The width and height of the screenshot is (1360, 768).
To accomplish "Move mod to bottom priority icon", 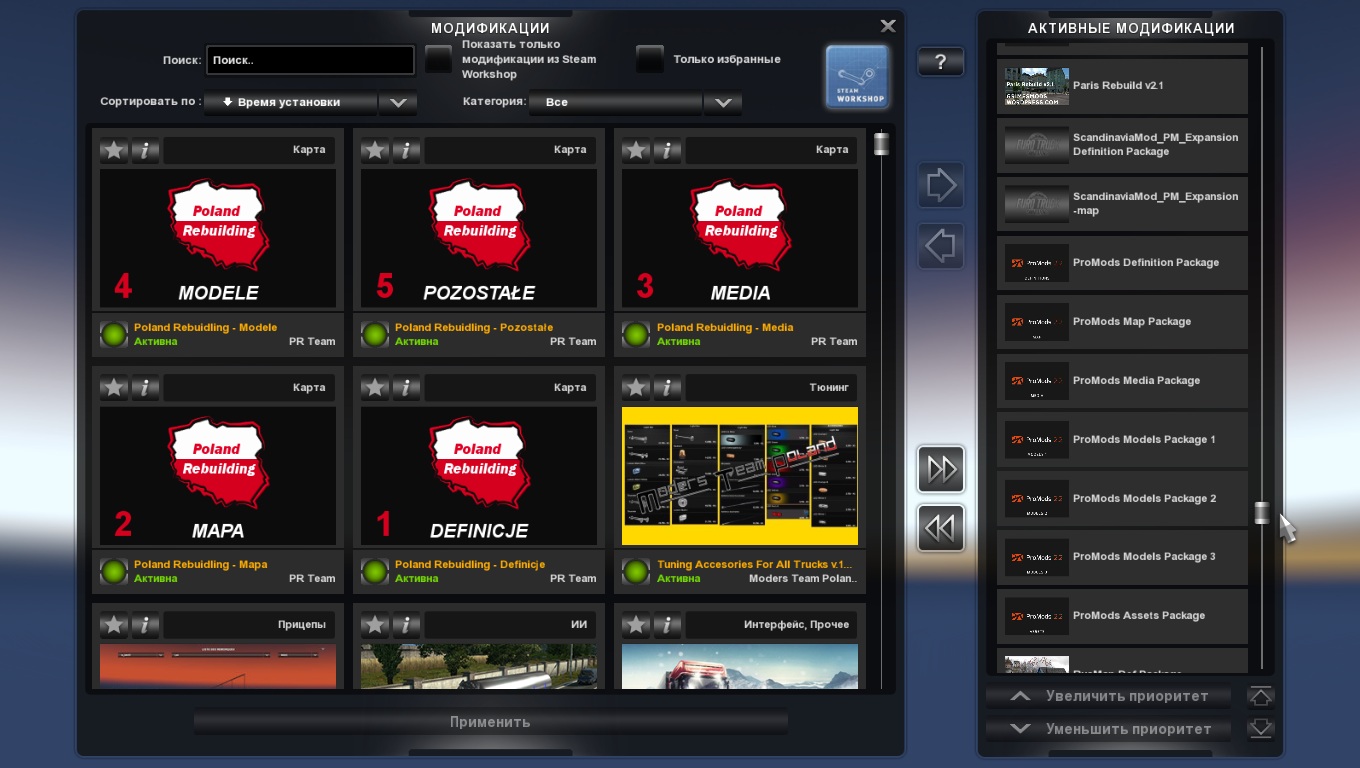I will 1261,729.
